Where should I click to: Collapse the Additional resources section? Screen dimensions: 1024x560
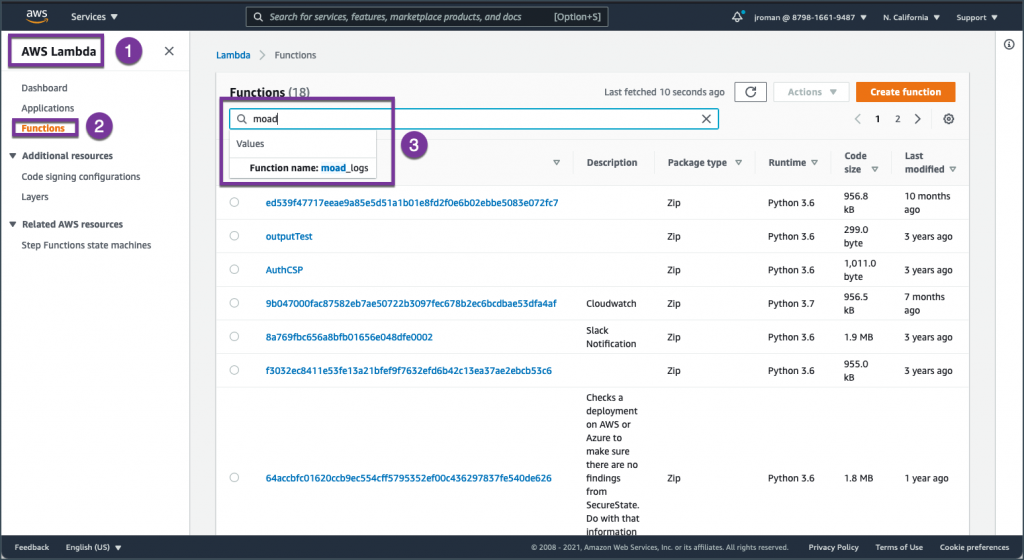(13, 156)
